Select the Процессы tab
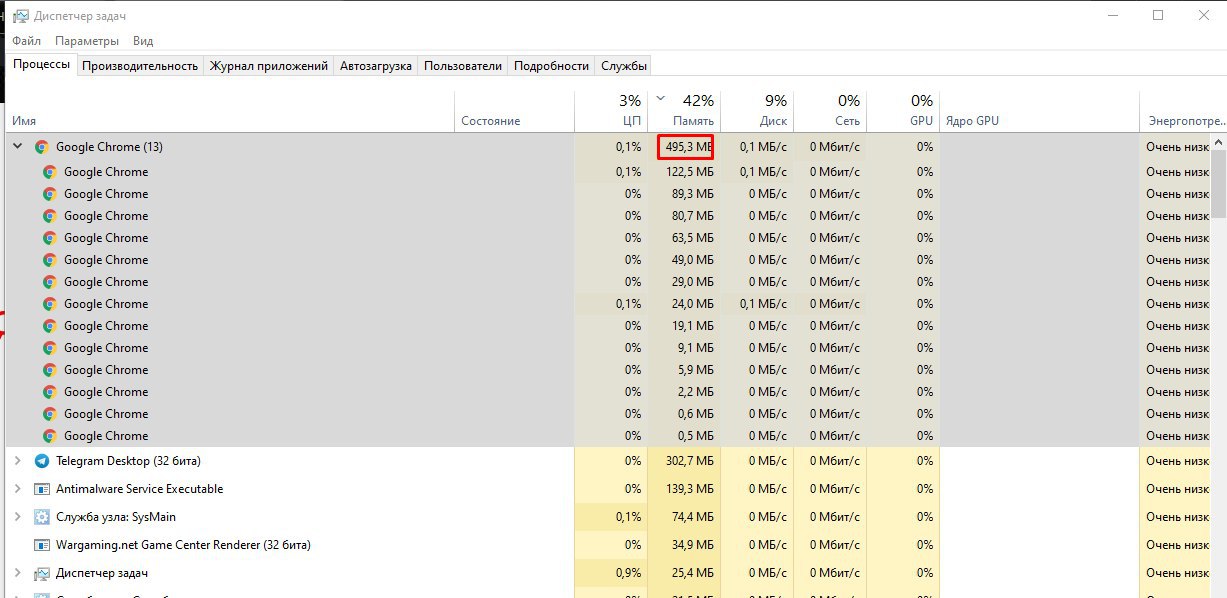The image size is (1227, 598). click(42, 65)
